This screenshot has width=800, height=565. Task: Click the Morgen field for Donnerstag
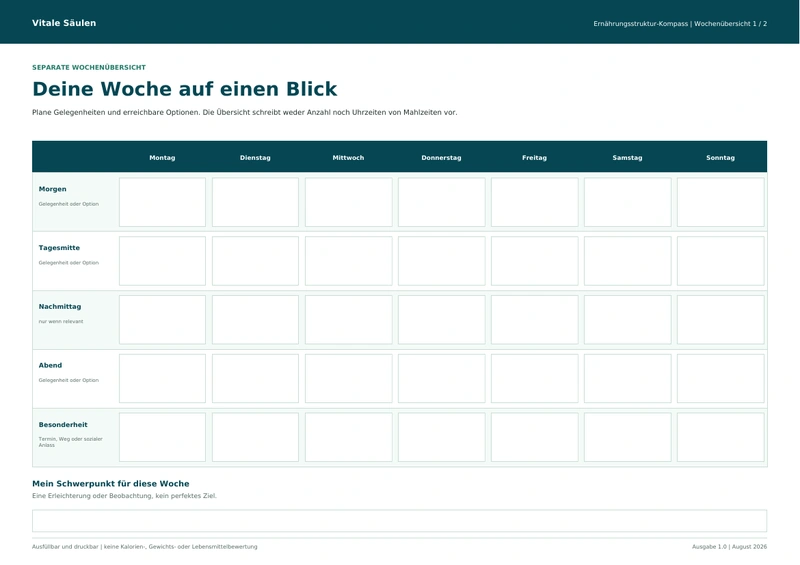(441, 202)
